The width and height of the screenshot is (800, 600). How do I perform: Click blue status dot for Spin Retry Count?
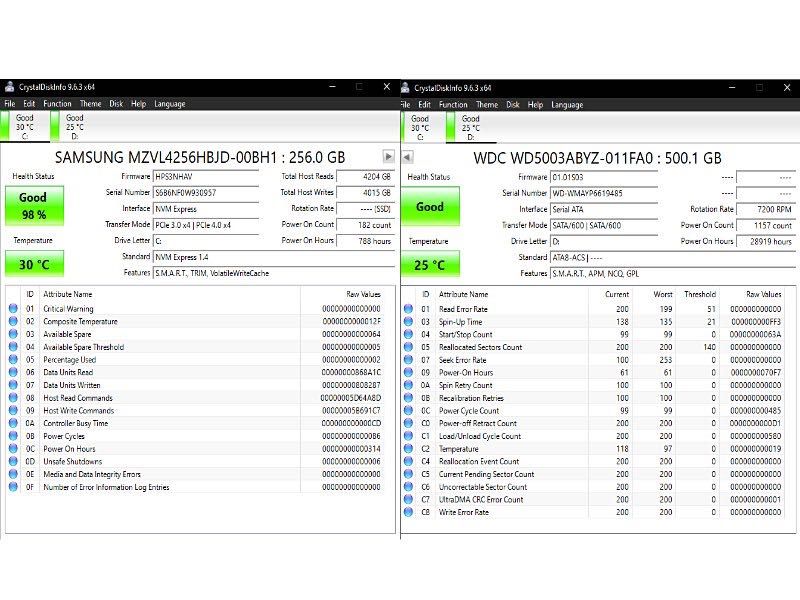(408, 385)
